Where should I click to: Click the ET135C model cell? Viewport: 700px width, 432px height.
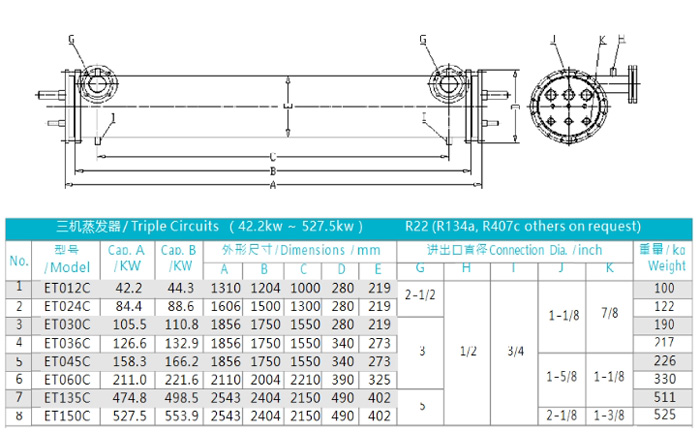pyautogui.click(x=67, y=398)
